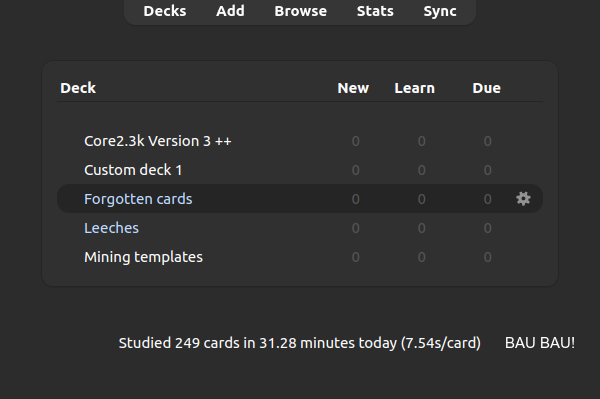The image size is (600, 399).
Task: Sync the collection now
Action: click(x=440, y=11)
